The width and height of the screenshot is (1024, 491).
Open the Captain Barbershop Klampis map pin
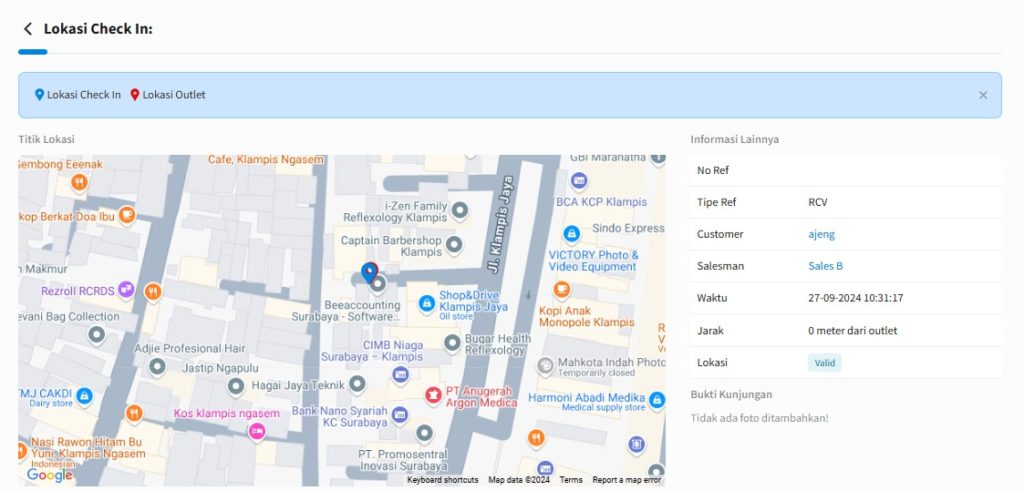(x=453, y=246)
